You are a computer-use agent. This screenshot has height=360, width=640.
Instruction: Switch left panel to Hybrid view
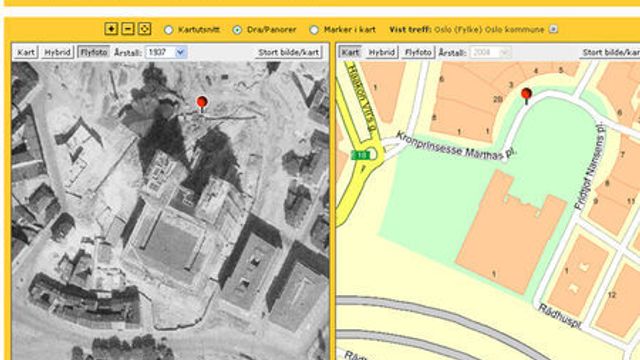tap(57, 52)
